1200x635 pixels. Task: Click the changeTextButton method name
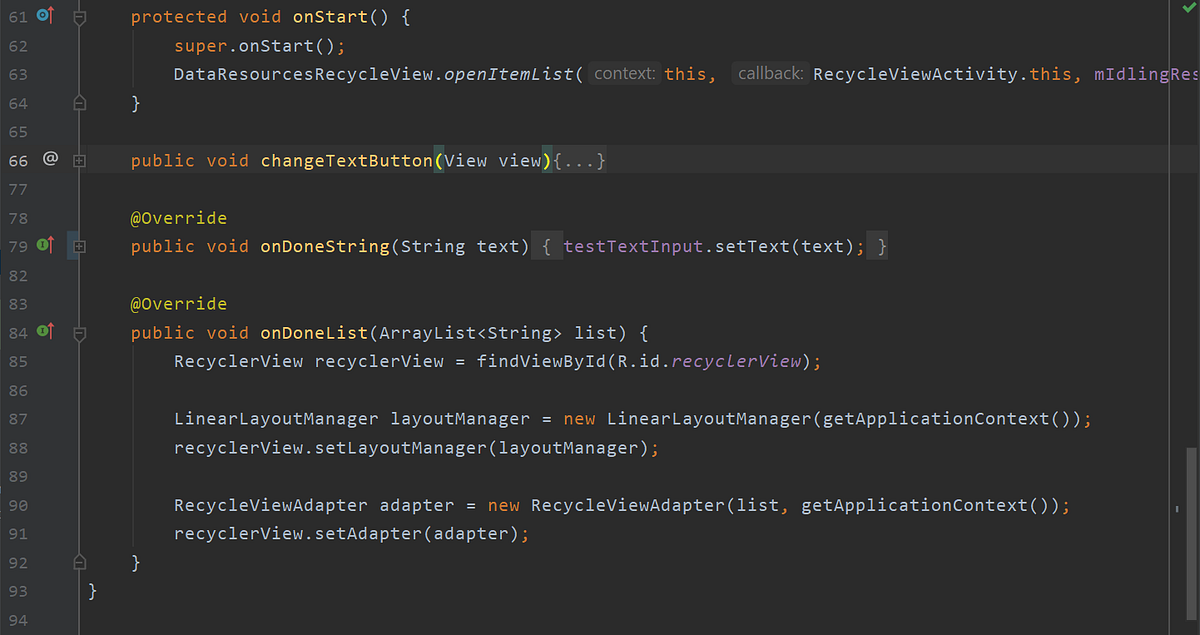pyautogui.click(x=345, y=159)
